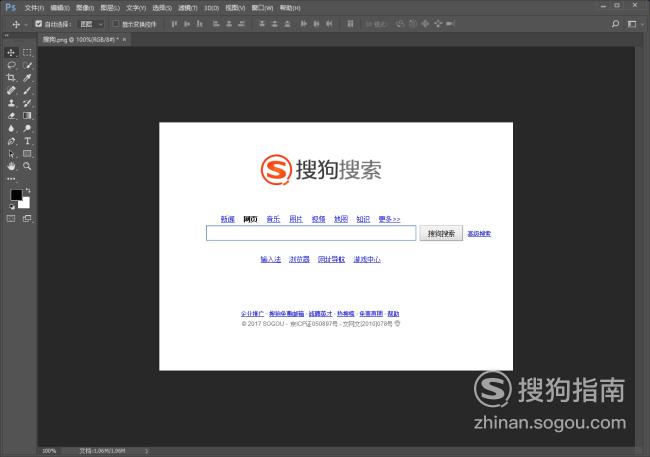
Task: Click the 地图 link in the canvas
Action: coord(341,219)
